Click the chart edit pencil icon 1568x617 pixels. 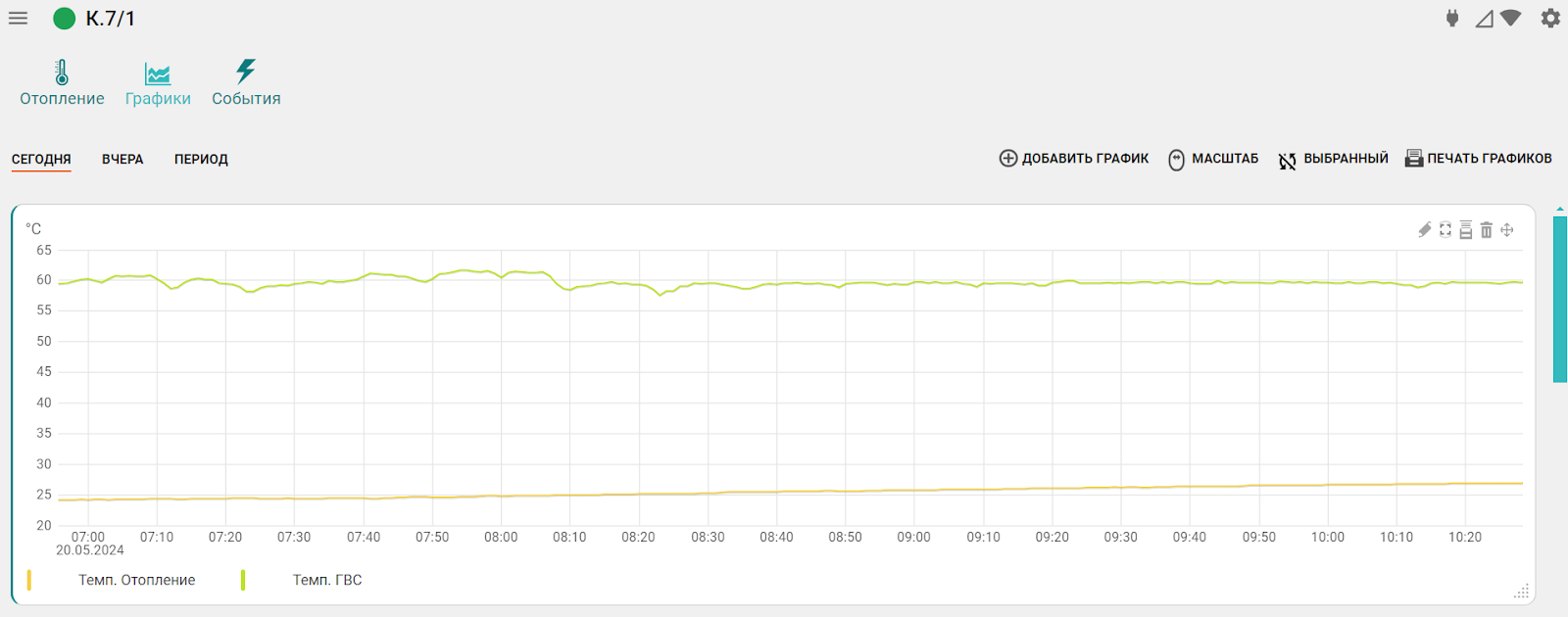pos(1425,230)
